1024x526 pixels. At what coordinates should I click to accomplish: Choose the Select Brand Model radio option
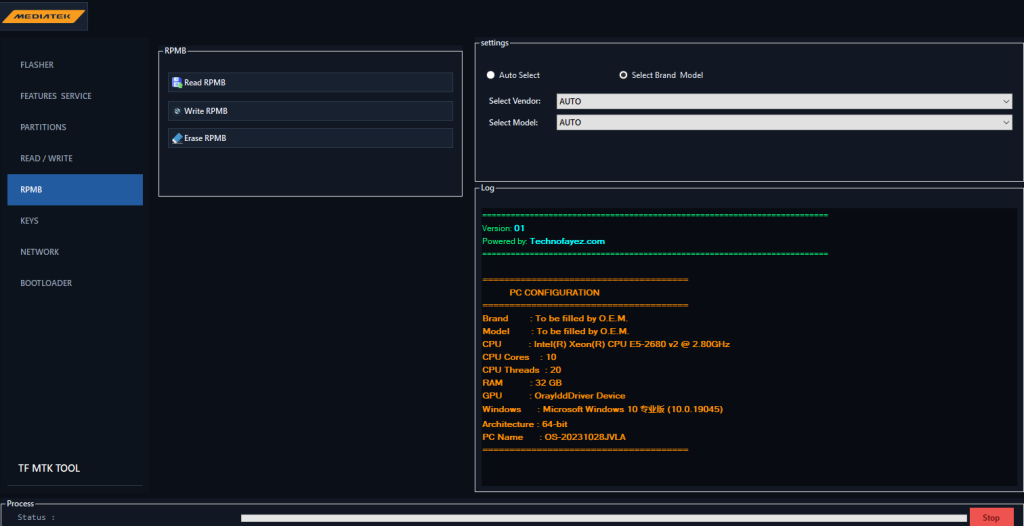pyautogui.click(x=623, y=75)
